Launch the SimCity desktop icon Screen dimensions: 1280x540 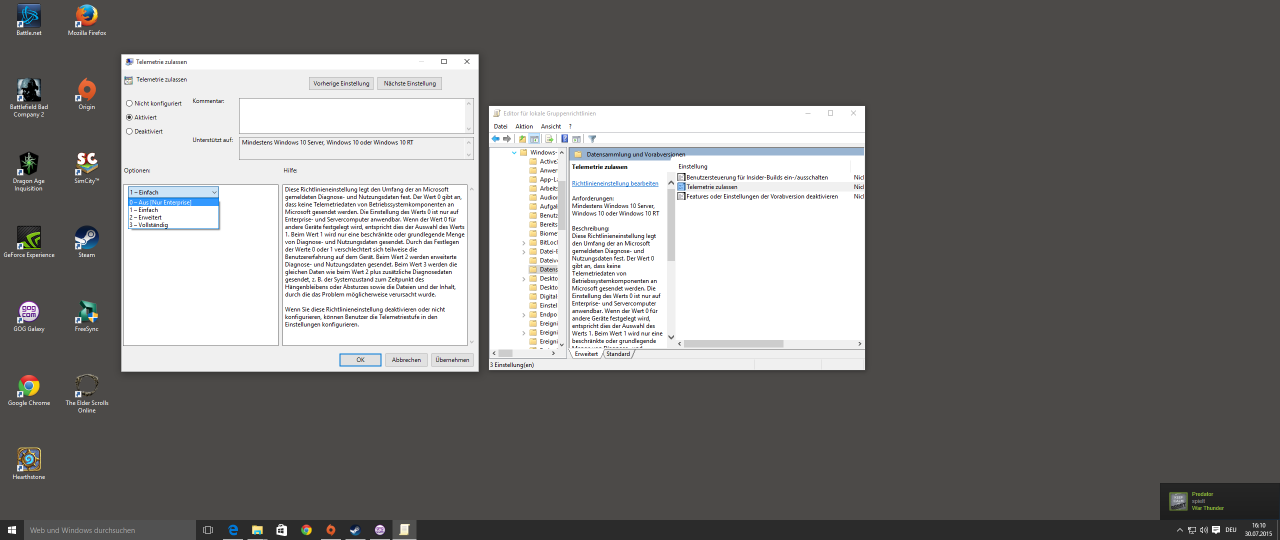pos(87,167)
